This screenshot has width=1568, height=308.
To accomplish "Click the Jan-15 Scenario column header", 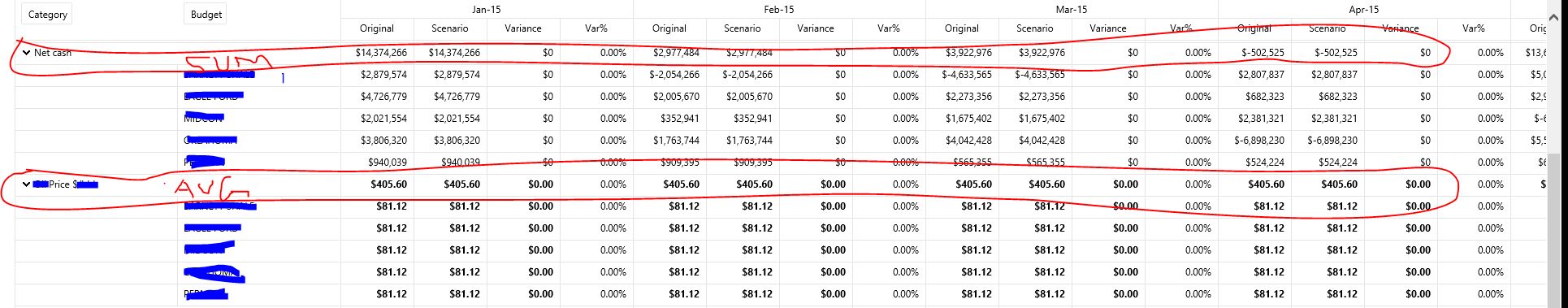I will coord(450,28).
